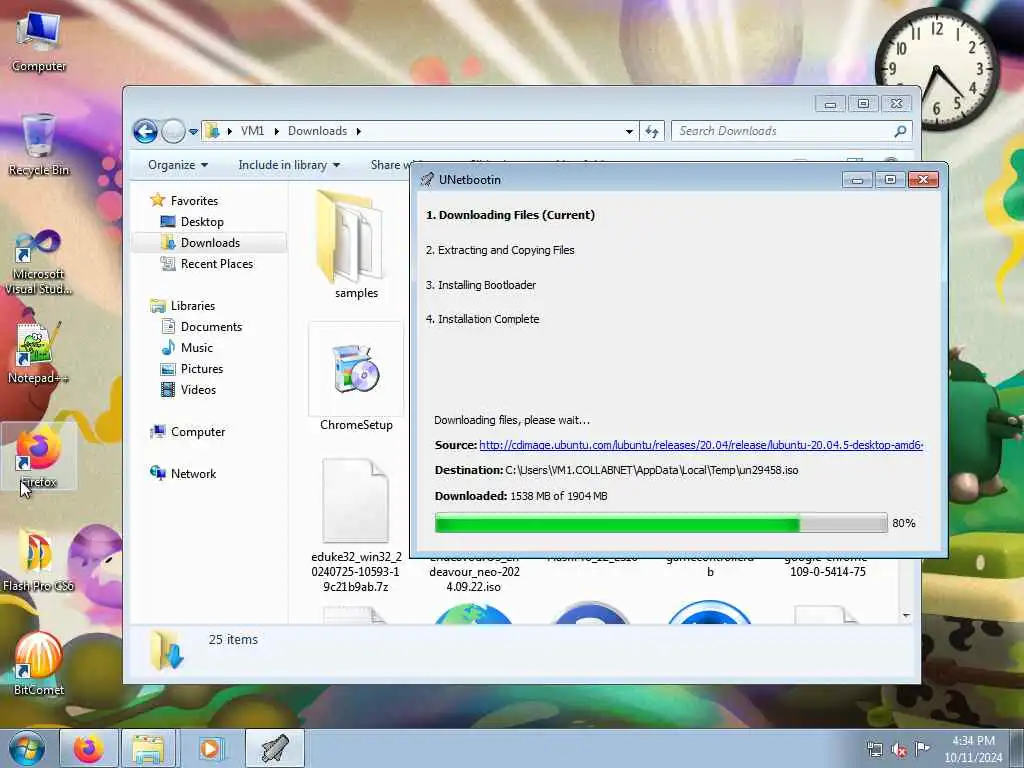The height and width of the screenshot is (768, 1024).
Task: Open the Windows Start menu
Action: [26, 748]
